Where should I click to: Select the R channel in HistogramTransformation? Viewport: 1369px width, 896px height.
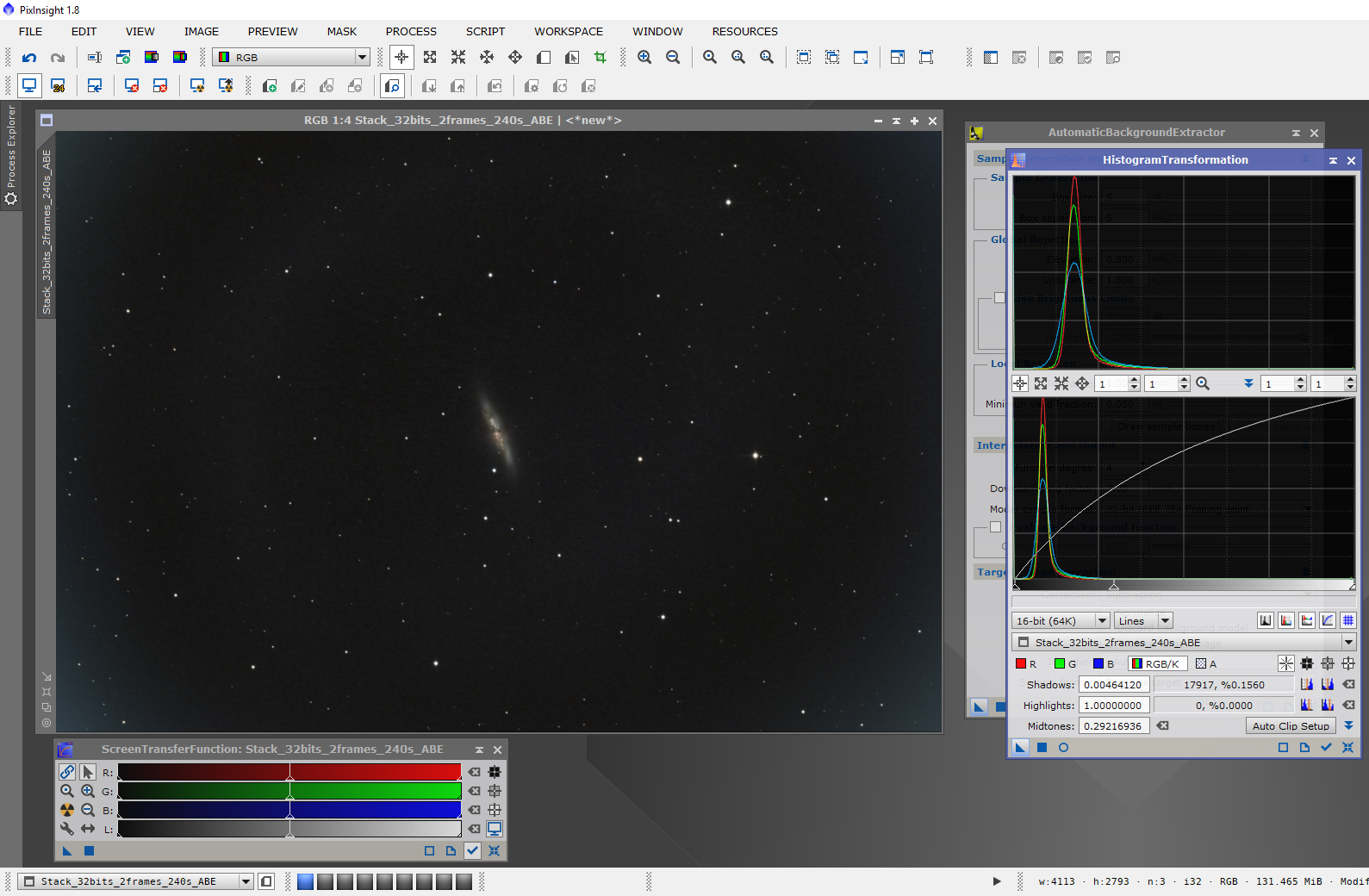click(x=1026, y=664)
